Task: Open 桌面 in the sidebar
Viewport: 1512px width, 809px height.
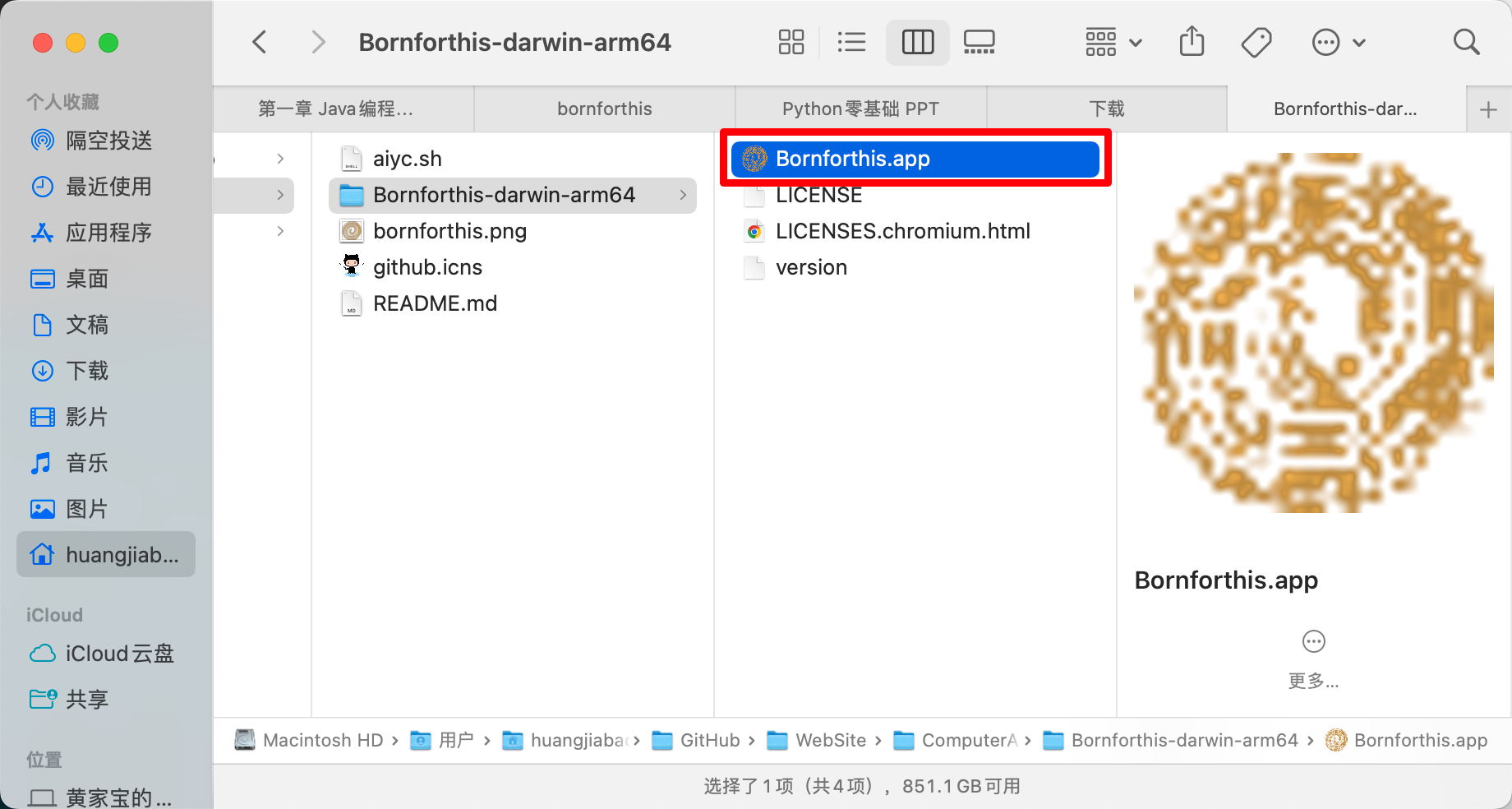Action: click(106, 279)
